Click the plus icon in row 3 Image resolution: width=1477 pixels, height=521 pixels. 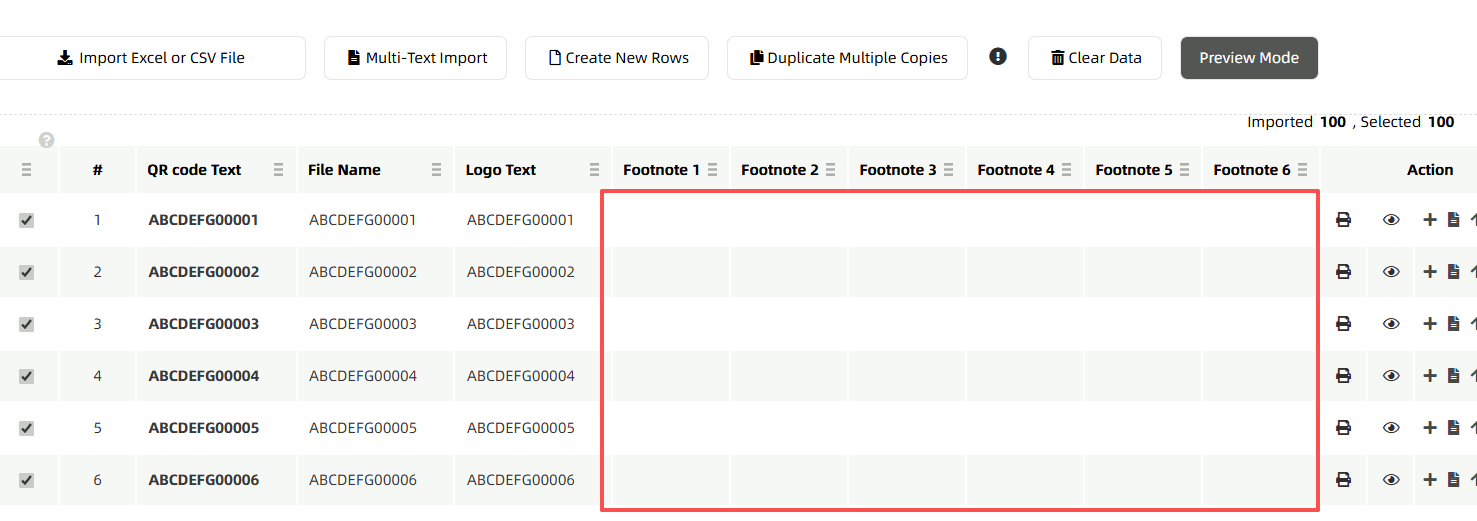(x=1430, y=324)
